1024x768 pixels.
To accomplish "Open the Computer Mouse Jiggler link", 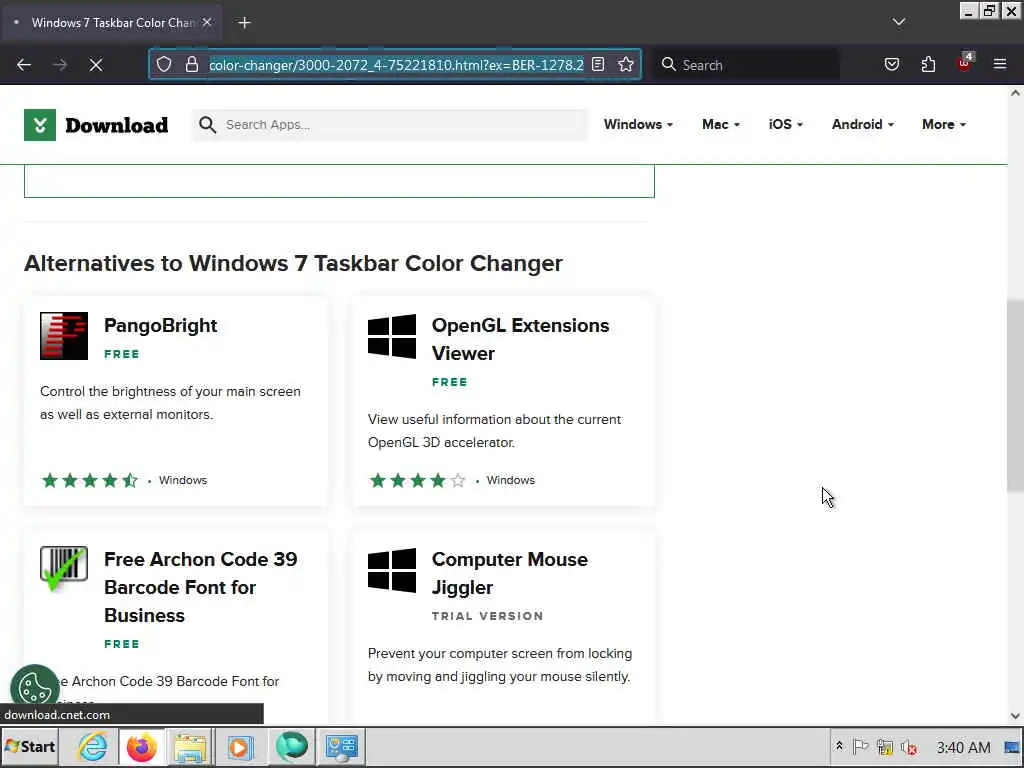I will (x=509, y=573).
